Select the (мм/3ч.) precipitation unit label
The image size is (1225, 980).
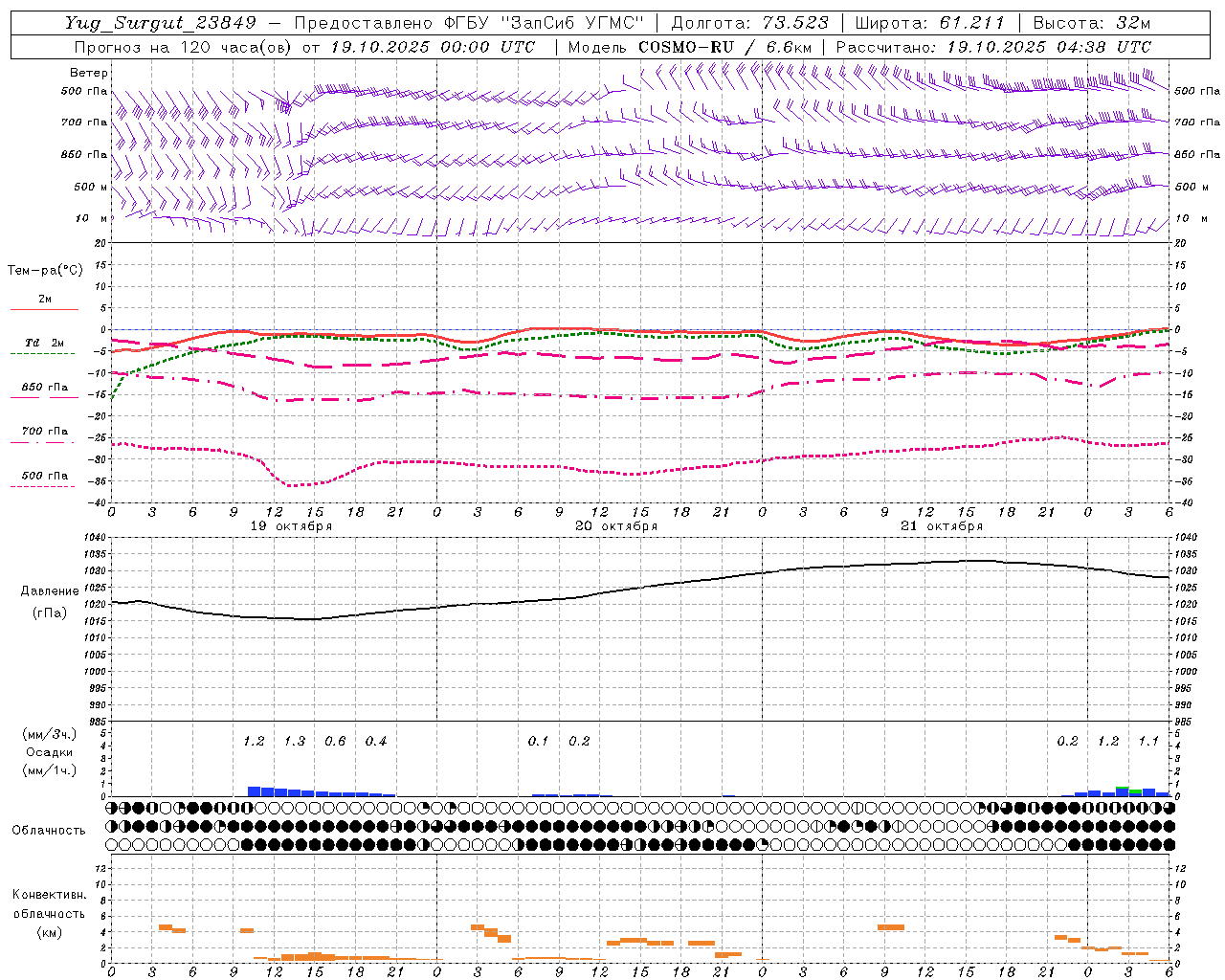[x=50, y=734]
